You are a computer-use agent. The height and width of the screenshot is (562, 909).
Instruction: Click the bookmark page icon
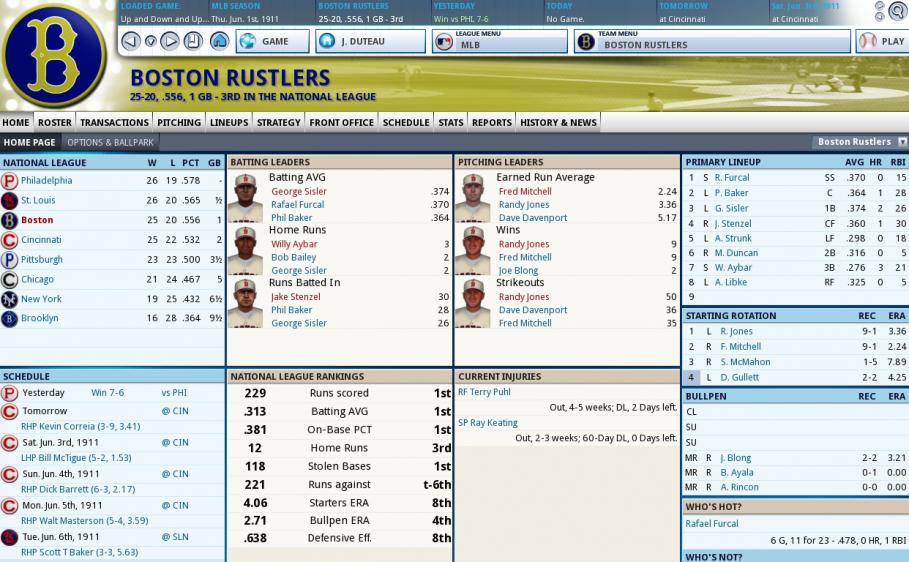click(x=193, y=41)
